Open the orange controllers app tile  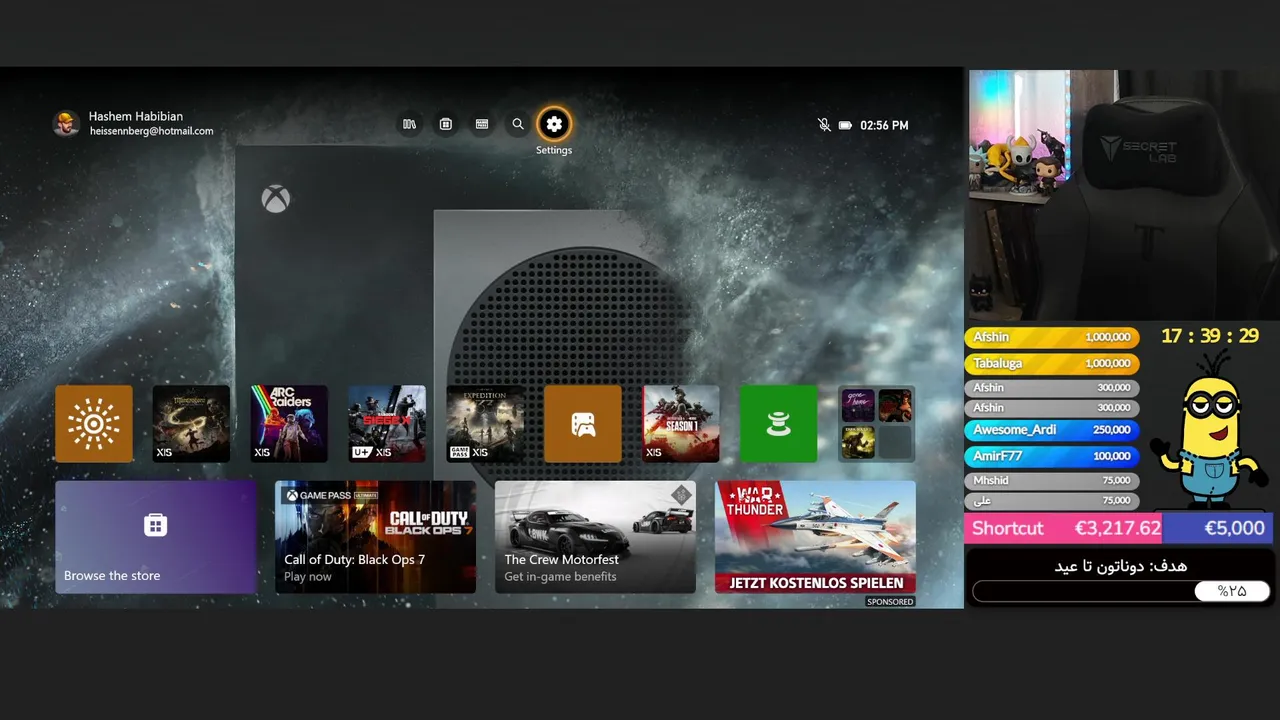[x=583, y=424]
